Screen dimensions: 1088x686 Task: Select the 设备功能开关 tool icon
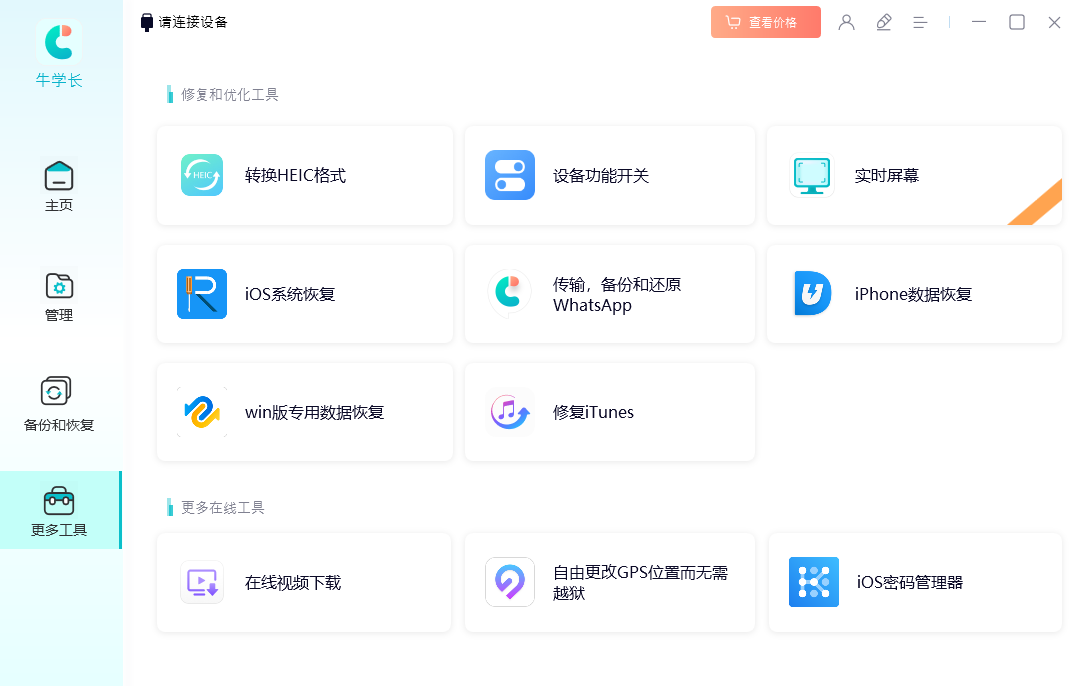(510, 175)
